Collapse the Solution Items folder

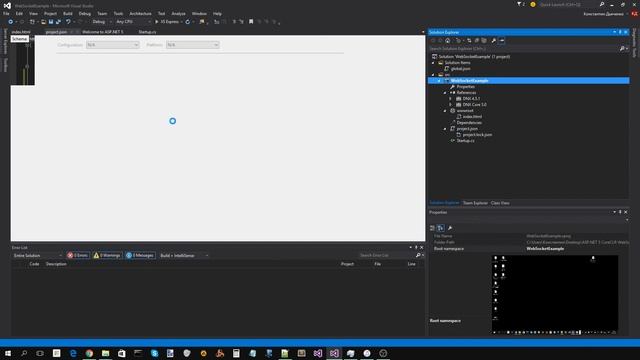433,63
